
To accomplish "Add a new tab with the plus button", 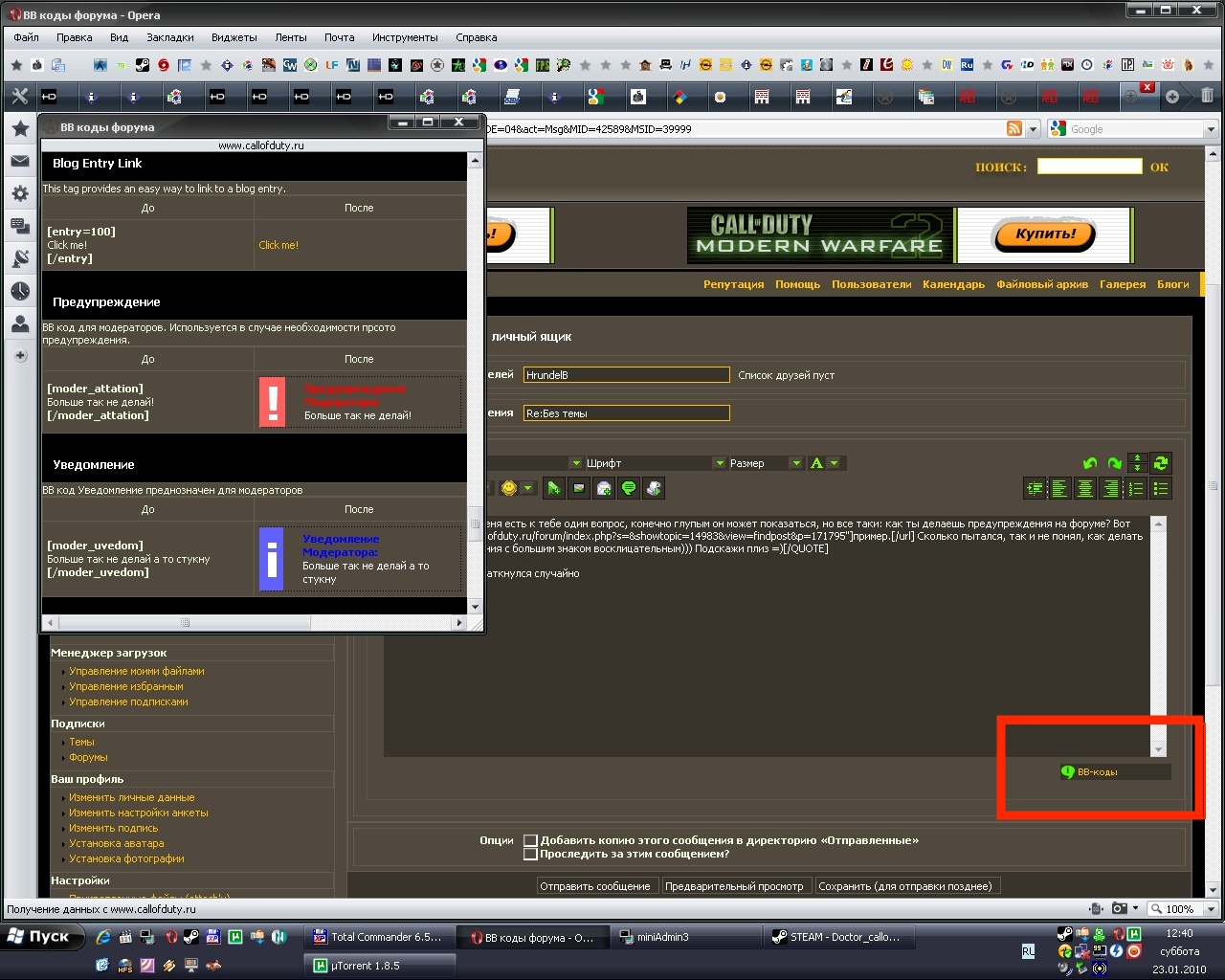I will click(1172, 96).
